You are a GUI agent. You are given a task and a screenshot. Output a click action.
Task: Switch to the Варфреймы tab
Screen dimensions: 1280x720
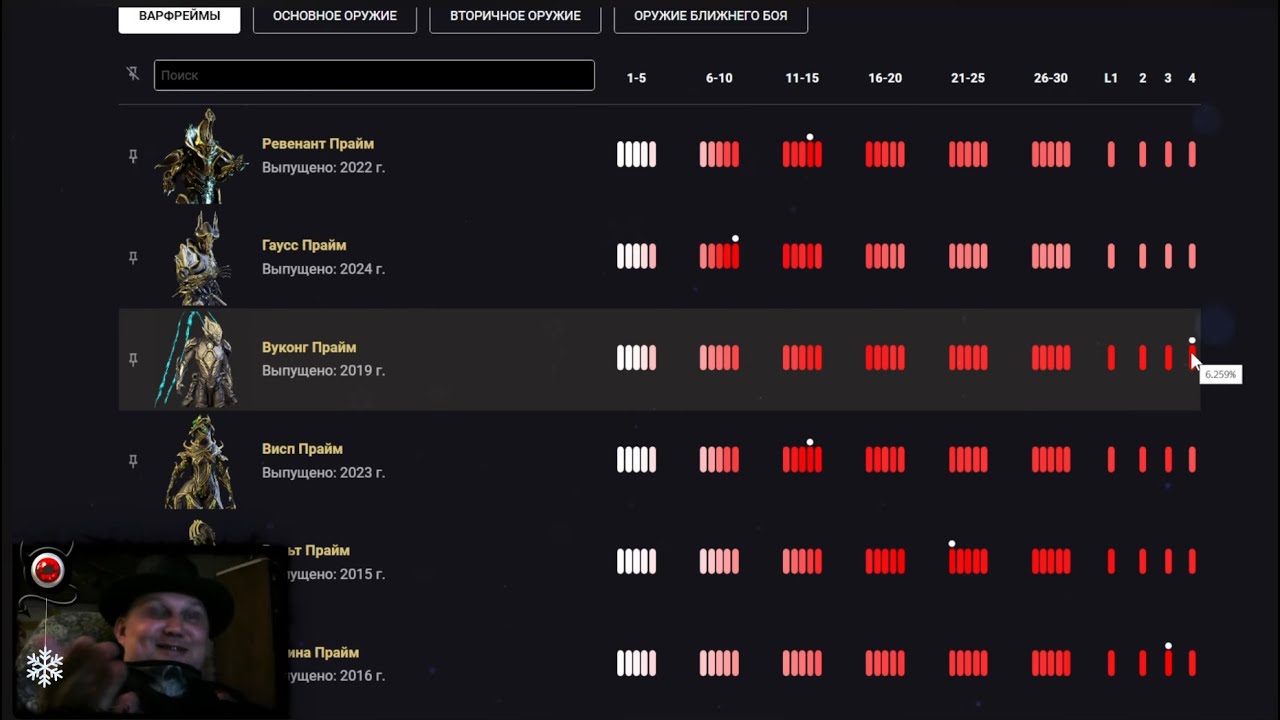(179, 16)
